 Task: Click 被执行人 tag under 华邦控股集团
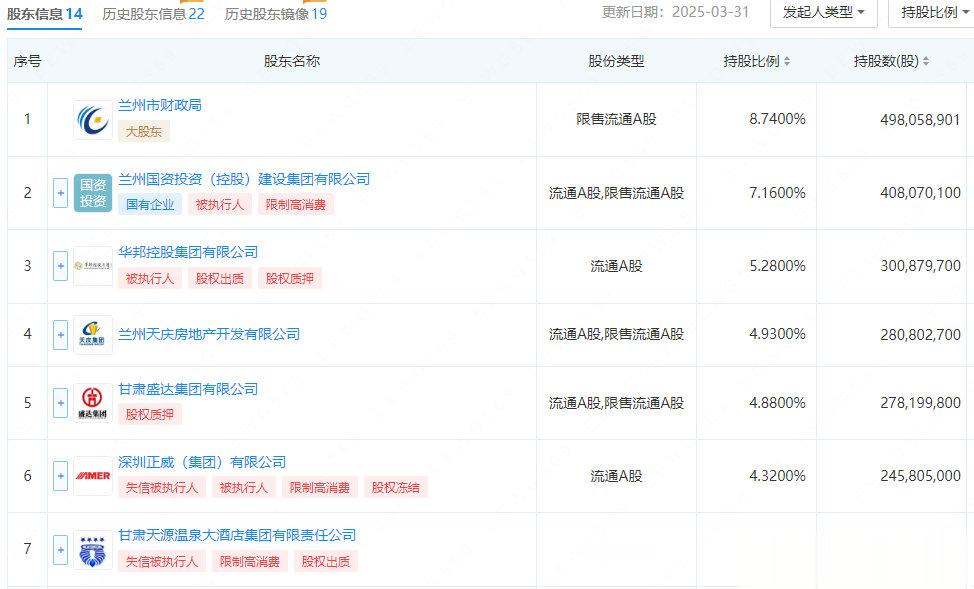(x=150, y=278)
